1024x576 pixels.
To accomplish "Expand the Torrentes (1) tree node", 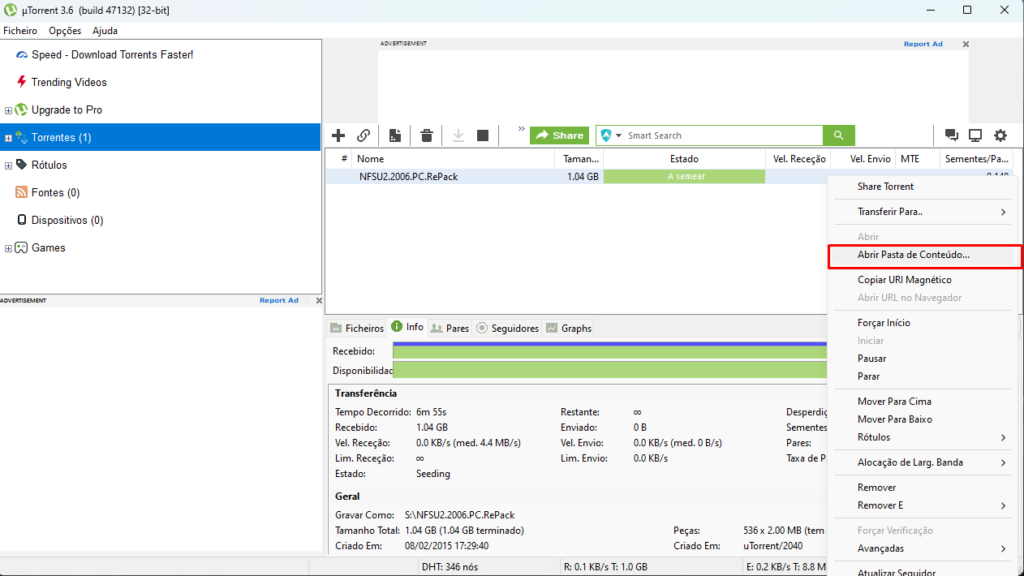I will (8, 138).
